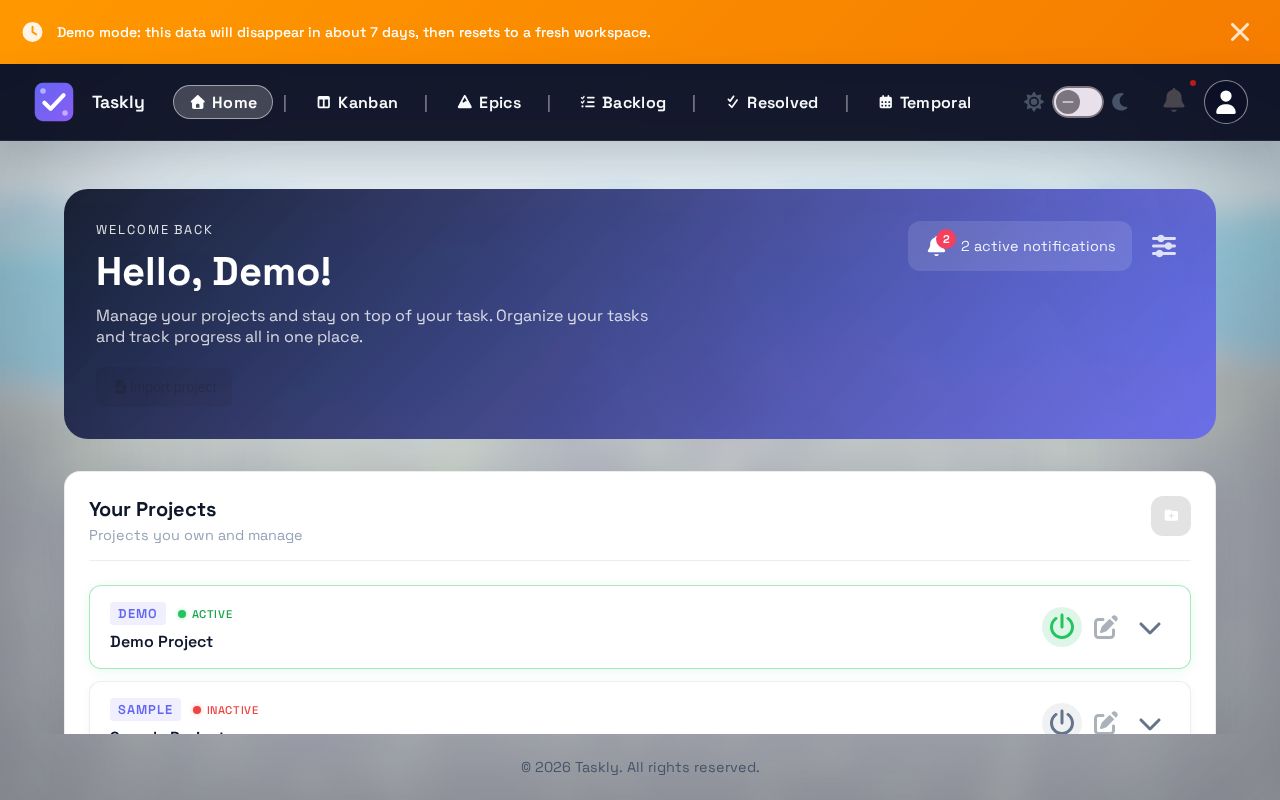Dismiss the demo mode banner
Image resolution: width=1280 pixels, height=800 pixels.
point(1240,32)
